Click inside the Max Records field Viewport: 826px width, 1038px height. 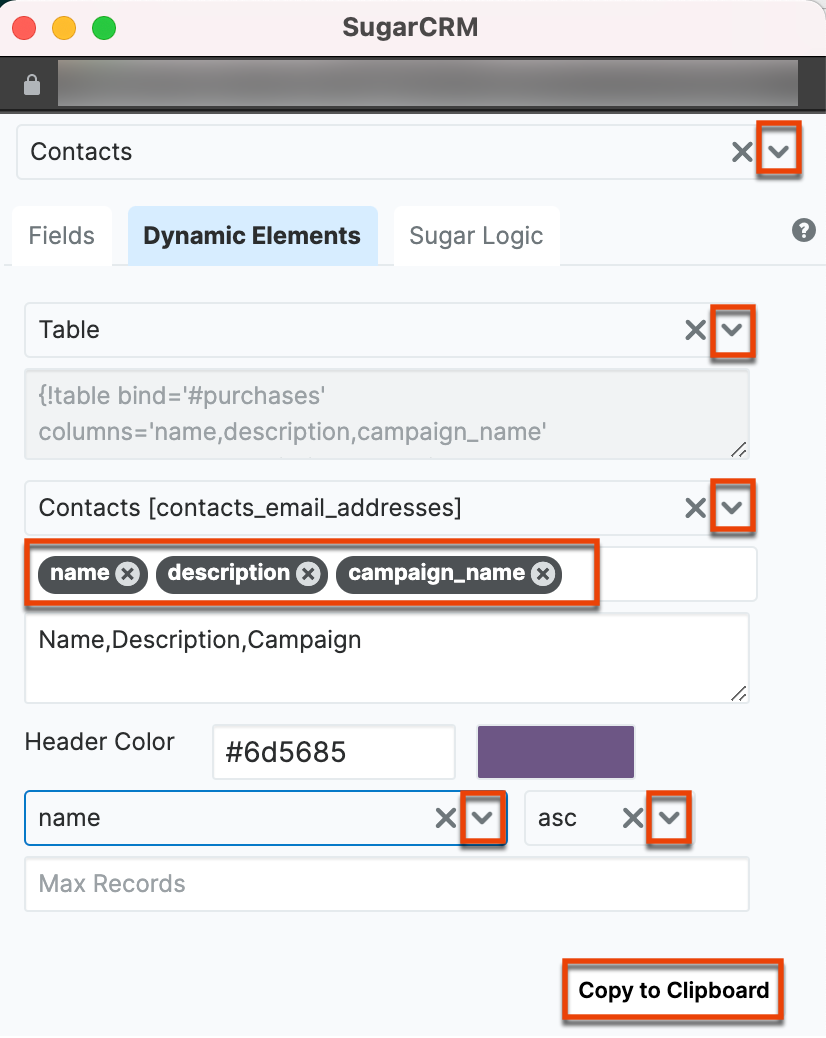point(387,884)
